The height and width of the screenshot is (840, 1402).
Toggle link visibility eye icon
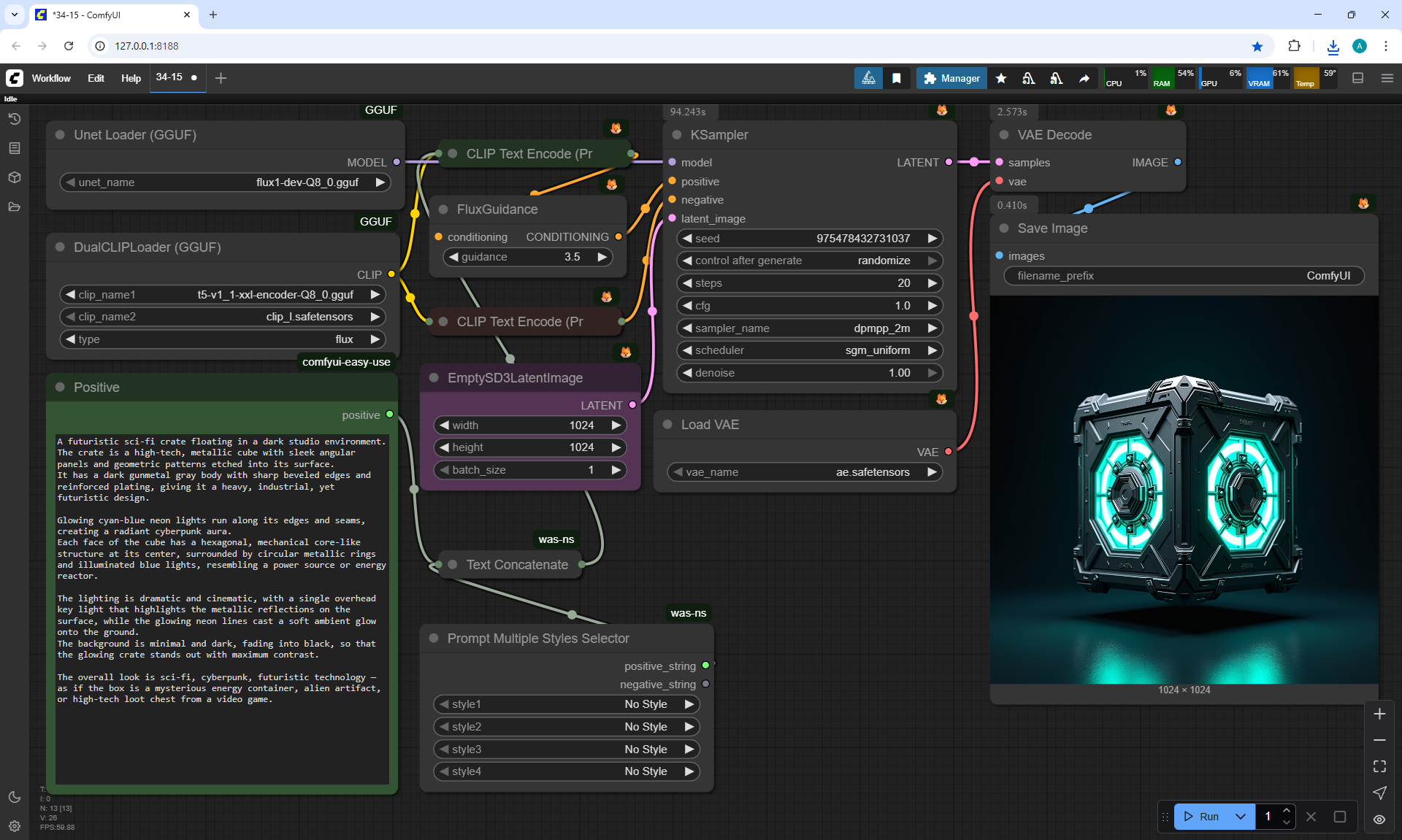coord(1379,819)
